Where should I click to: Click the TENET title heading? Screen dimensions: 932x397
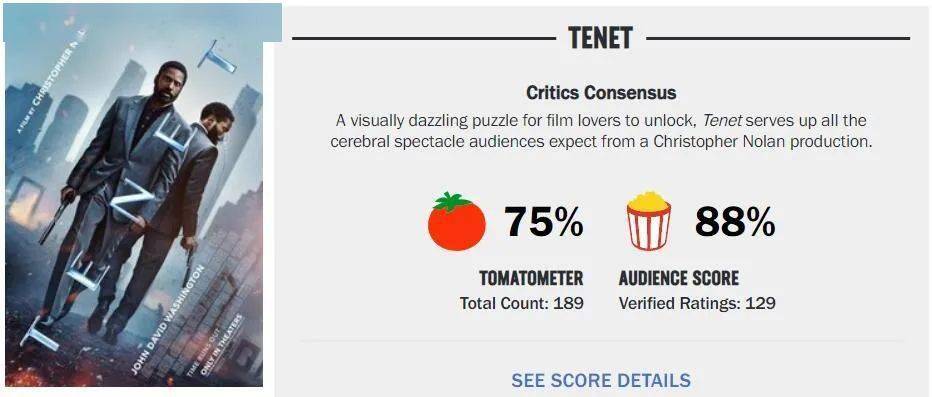pos(600,38)
